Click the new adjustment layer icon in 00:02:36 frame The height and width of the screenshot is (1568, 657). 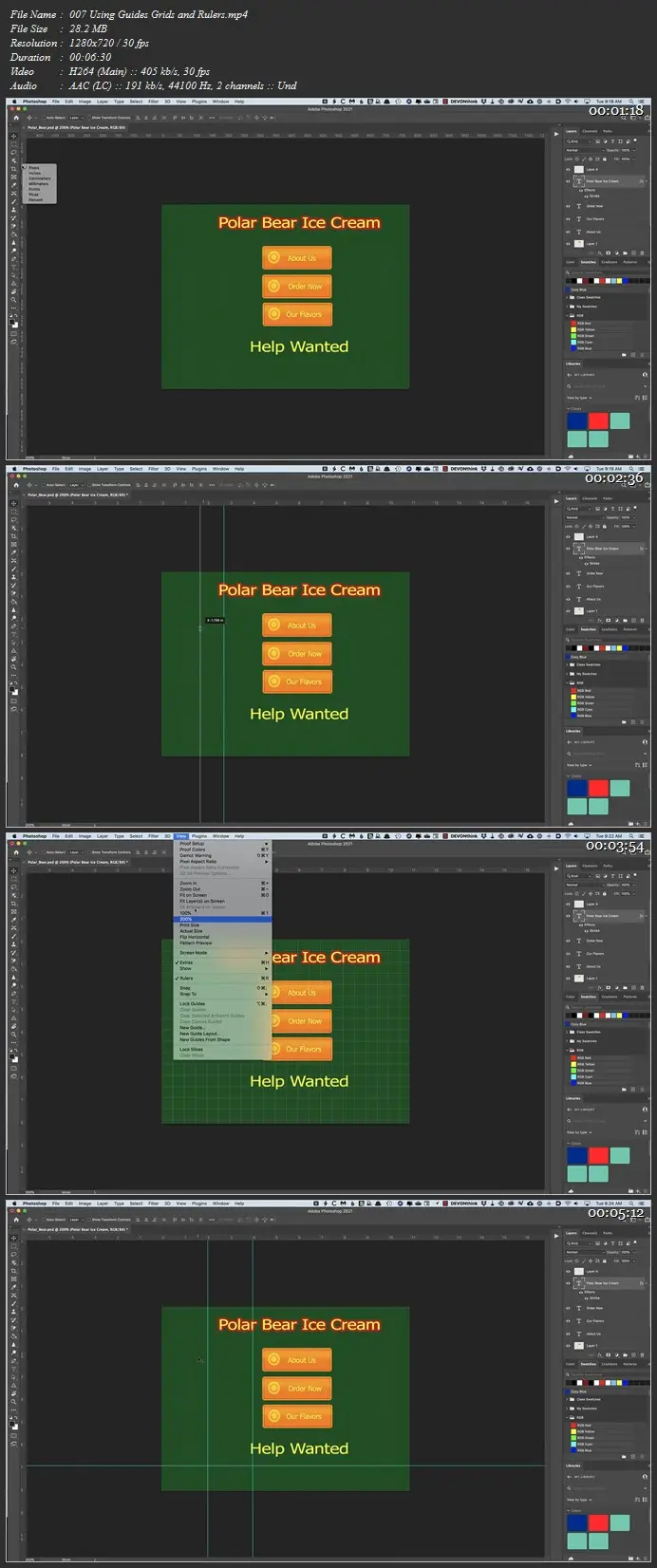click(x=617, y=620)
